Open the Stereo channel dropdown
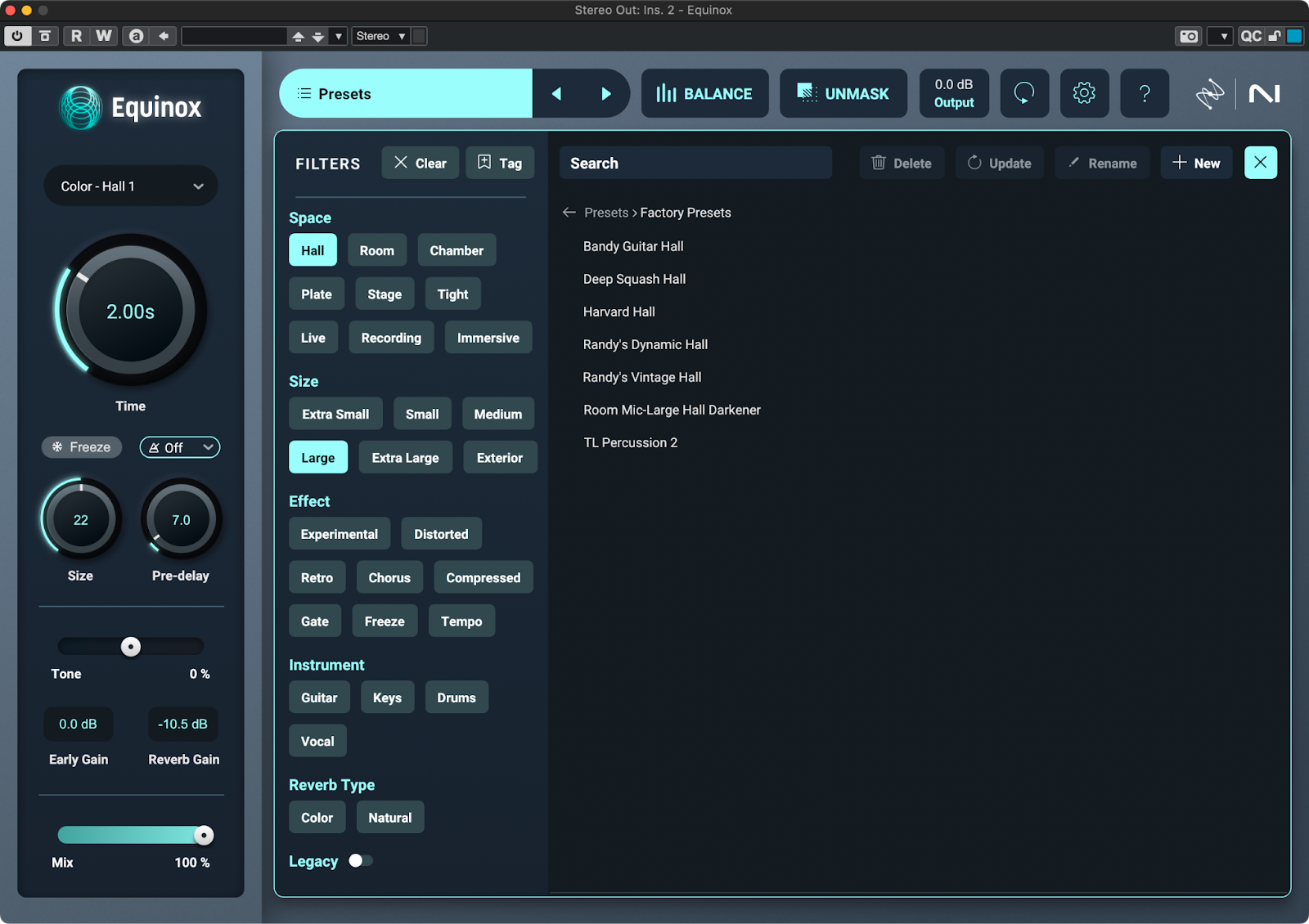 tap(380, 36)
